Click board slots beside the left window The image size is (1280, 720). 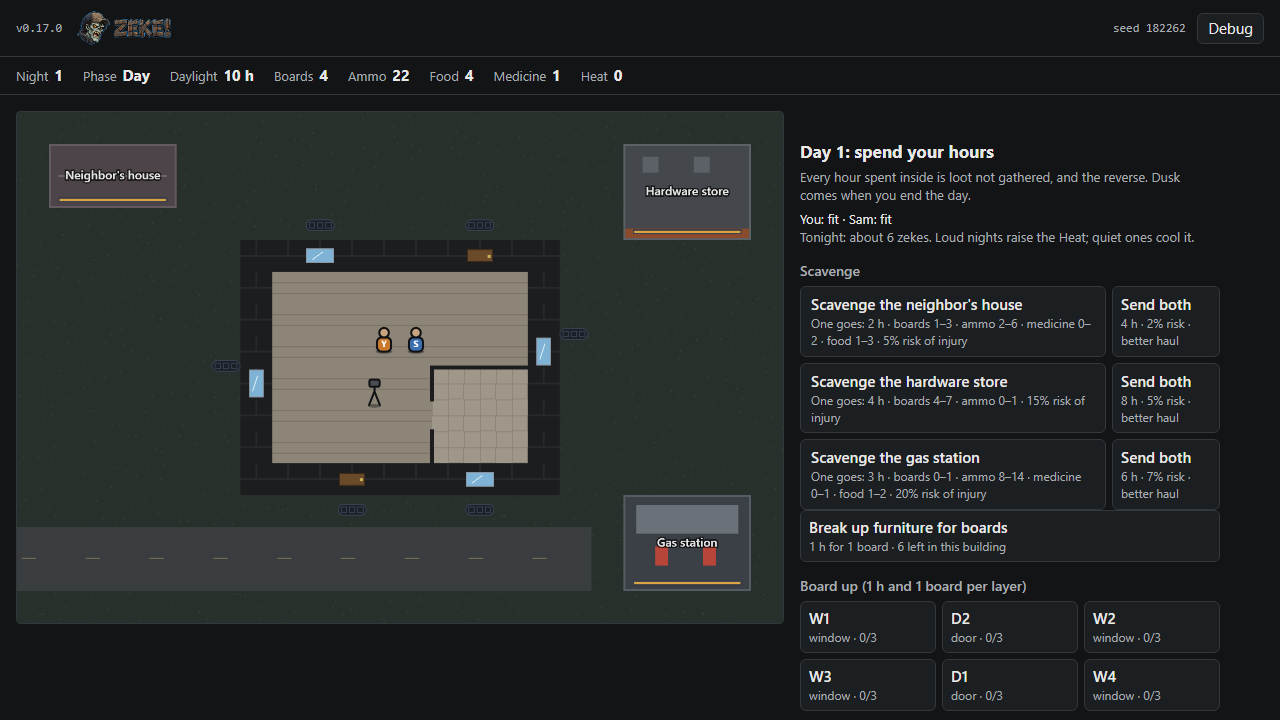(226, 366)
